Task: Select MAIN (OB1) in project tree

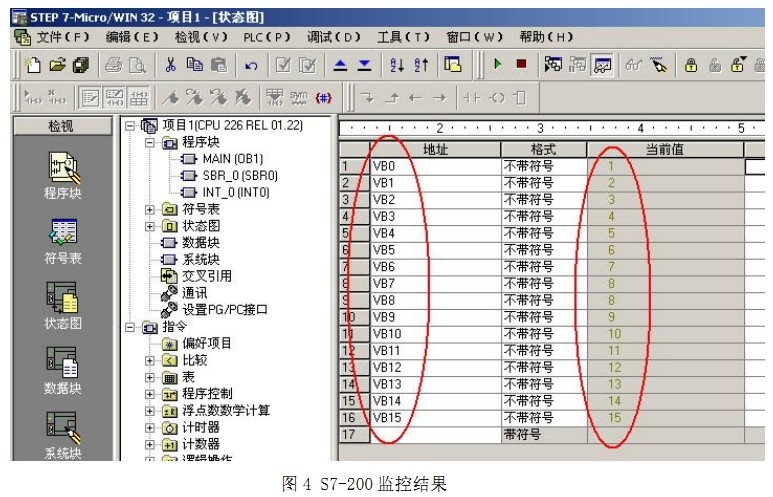Action: (233, 159)
